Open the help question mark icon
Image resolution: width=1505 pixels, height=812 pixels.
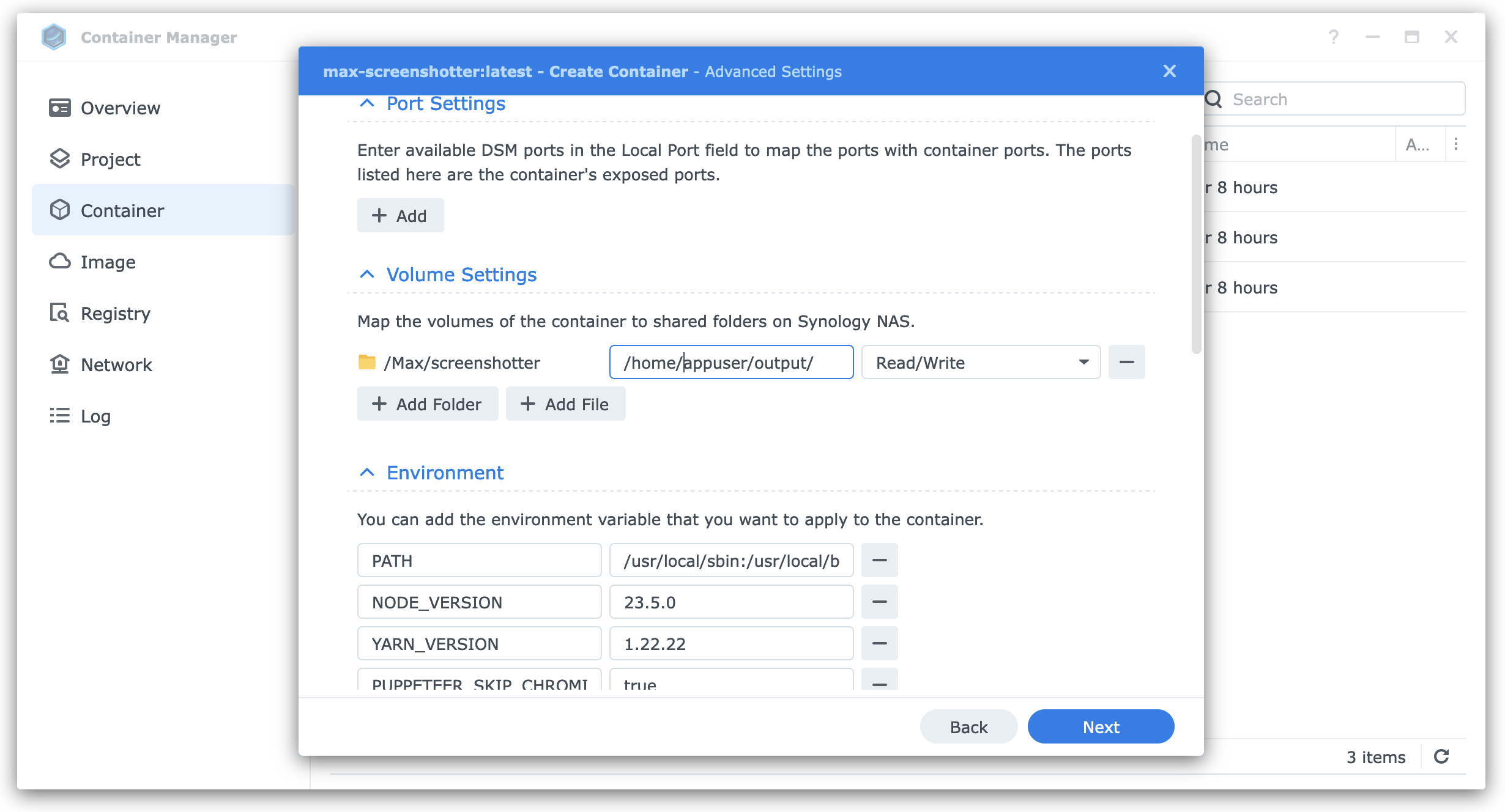click(x=1334, y=37)
